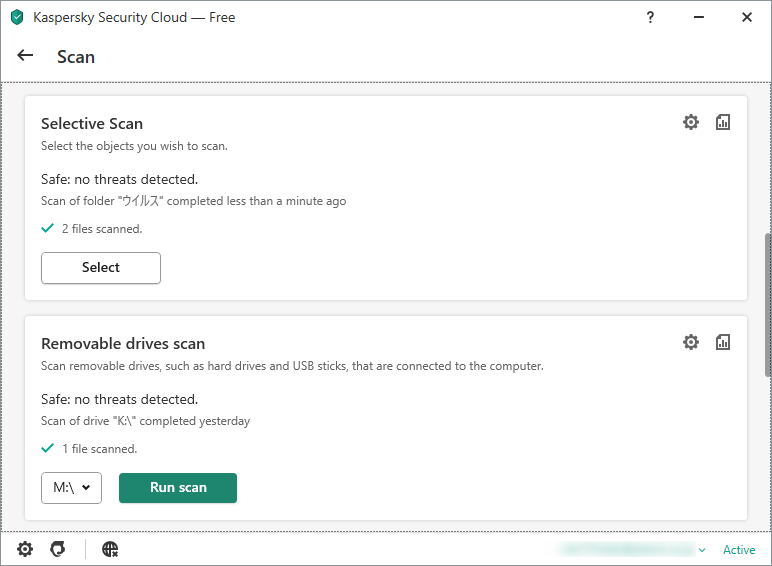Click the '2 files scanned.' text
The image size is (772, 566).
(102, 229)
